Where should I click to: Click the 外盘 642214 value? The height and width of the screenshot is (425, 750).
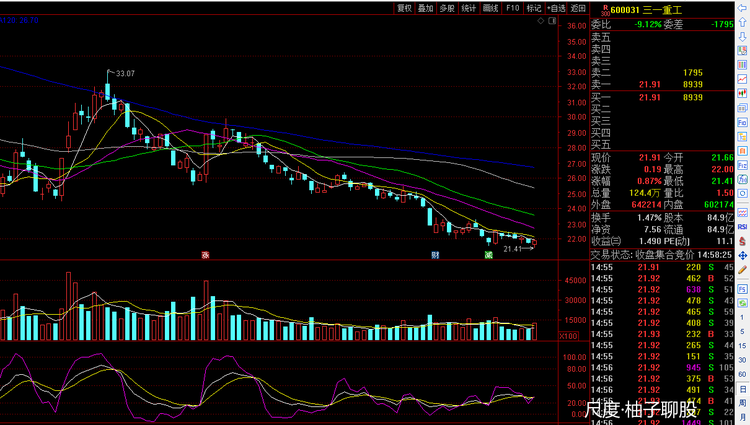point(646,205)
